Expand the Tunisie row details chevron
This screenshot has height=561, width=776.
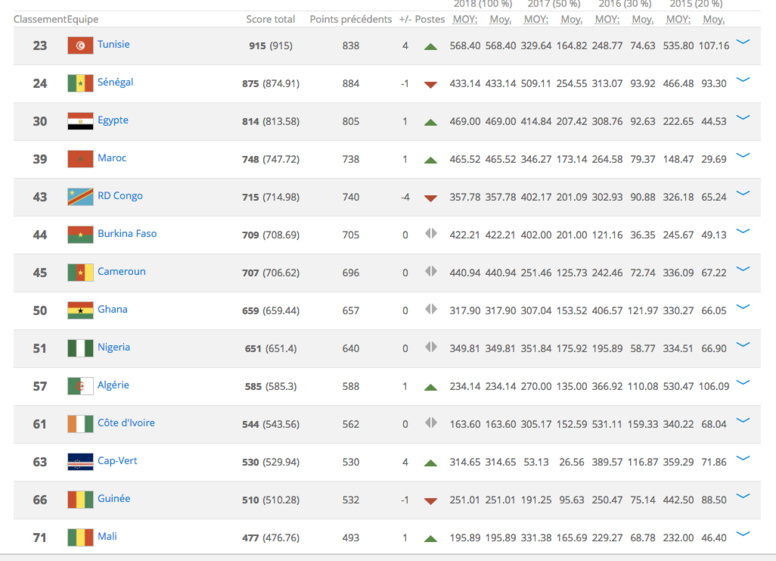743,43
